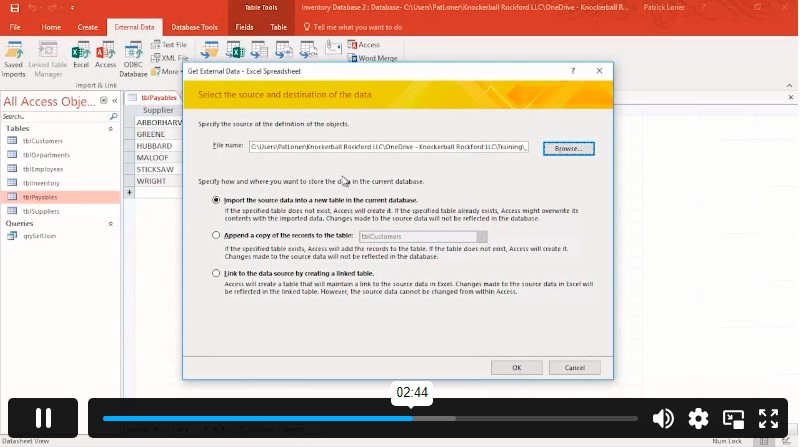Viewport: 800px width, 447px height.
Task: Select Link to the data source option
Action: (x=216, y=273)
